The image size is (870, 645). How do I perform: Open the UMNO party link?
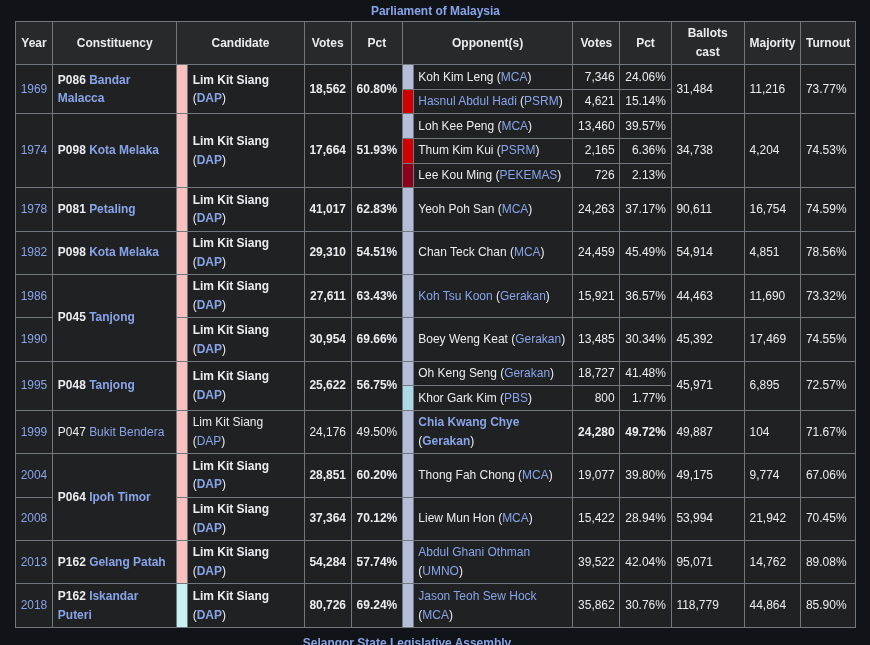coord(441,571)
